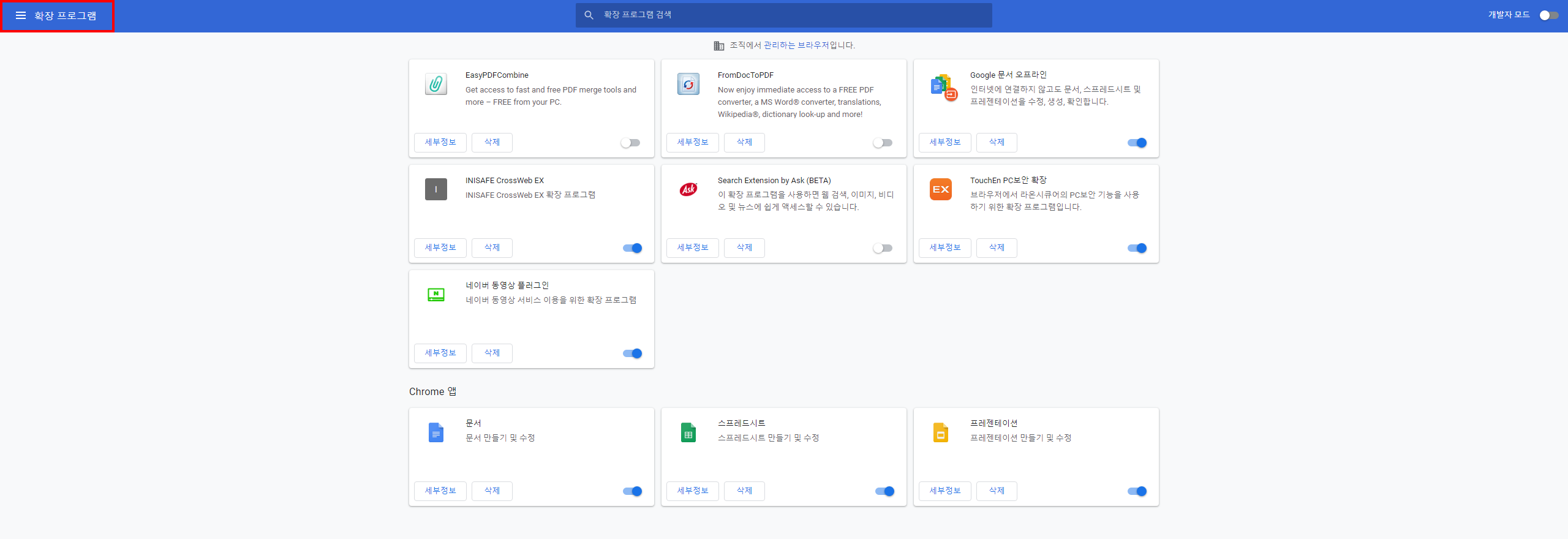Click the 문서 app icon

tap(436, 432)
